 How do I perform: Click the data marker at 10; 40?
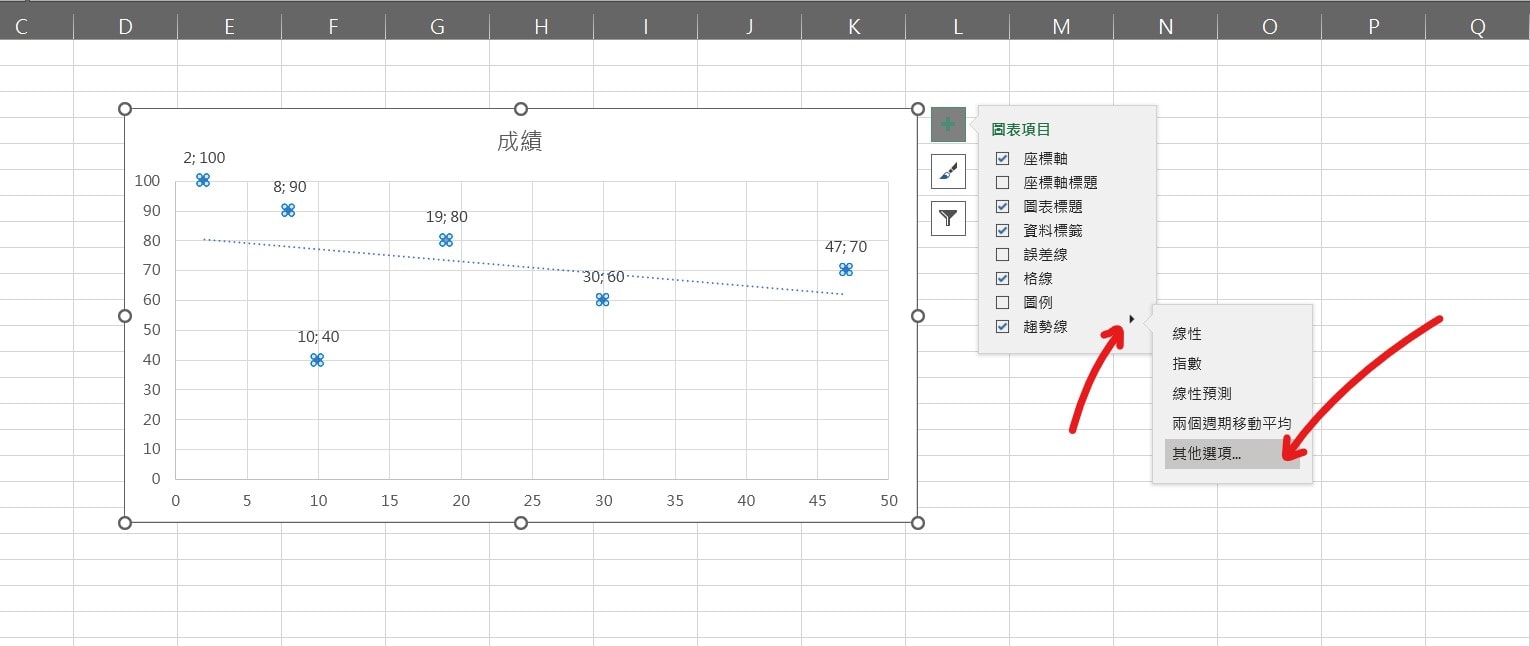(x=317, y=360)
